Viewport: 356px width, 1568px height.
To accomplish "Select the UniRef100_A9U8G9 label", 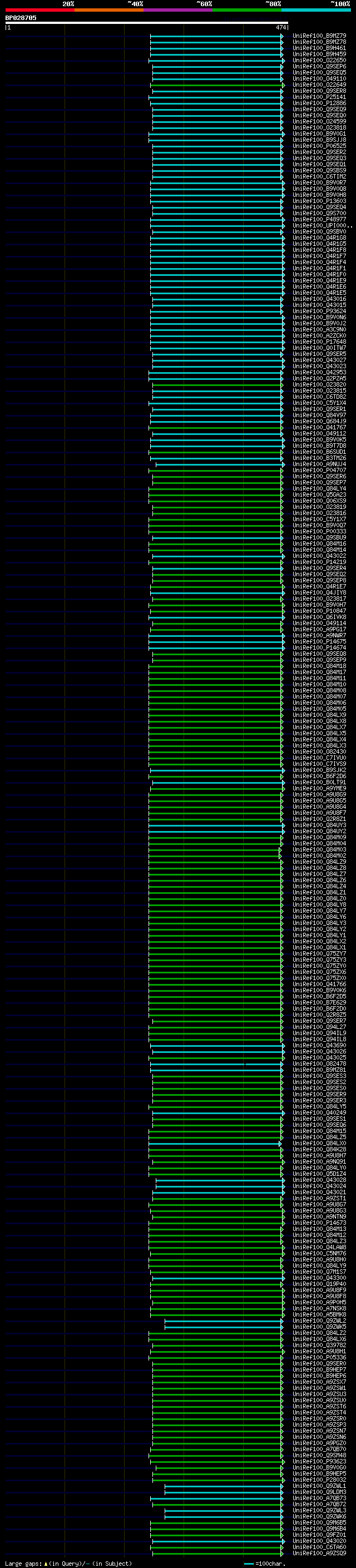I will (x=319, y=795).
